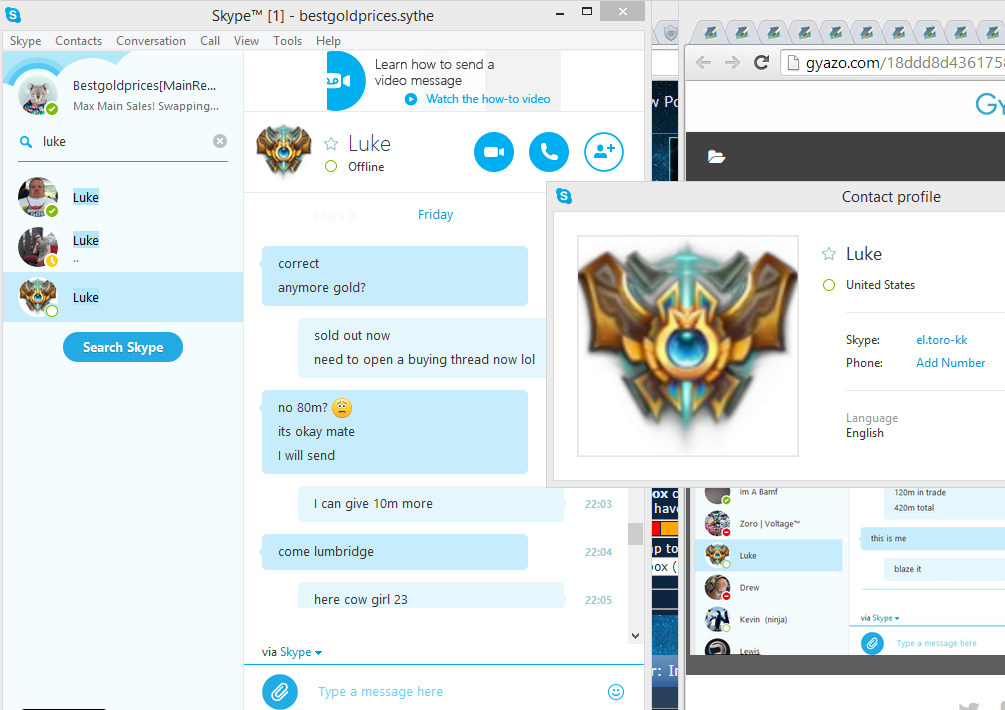Viewport: 1005px width, 710px height.
Task: Click Add Number phone link
Action: pos(950,363)
